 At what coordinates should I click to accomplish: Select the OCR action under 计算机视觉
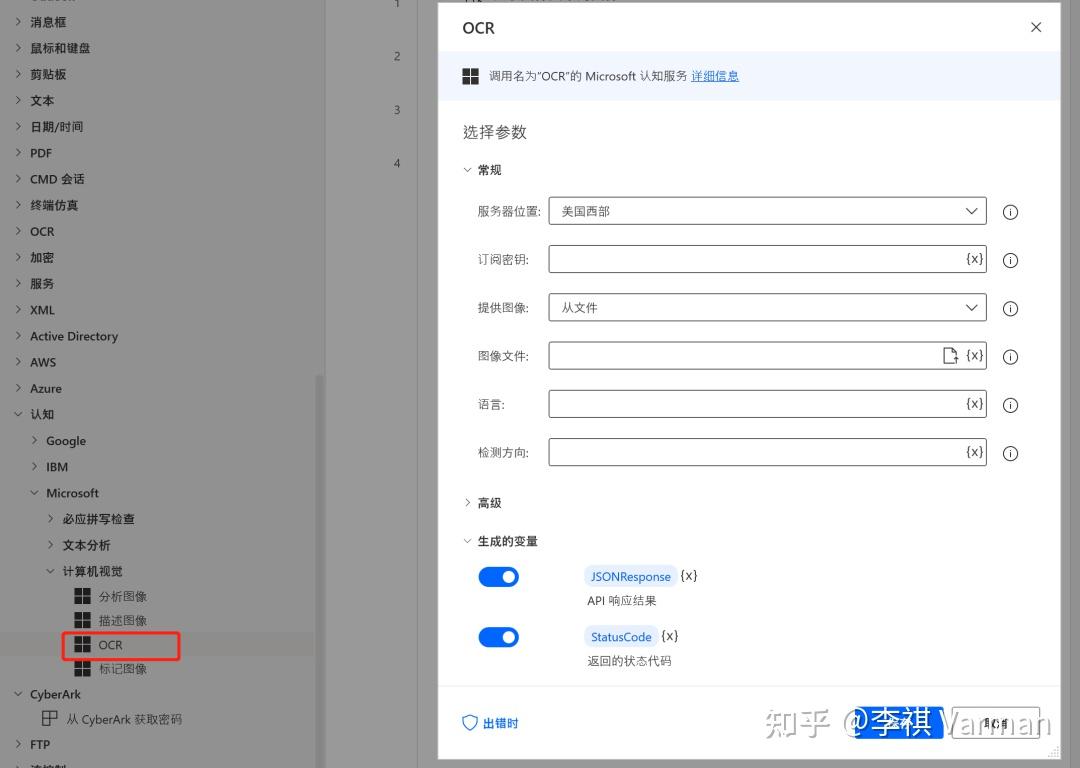tap(110, 645)
